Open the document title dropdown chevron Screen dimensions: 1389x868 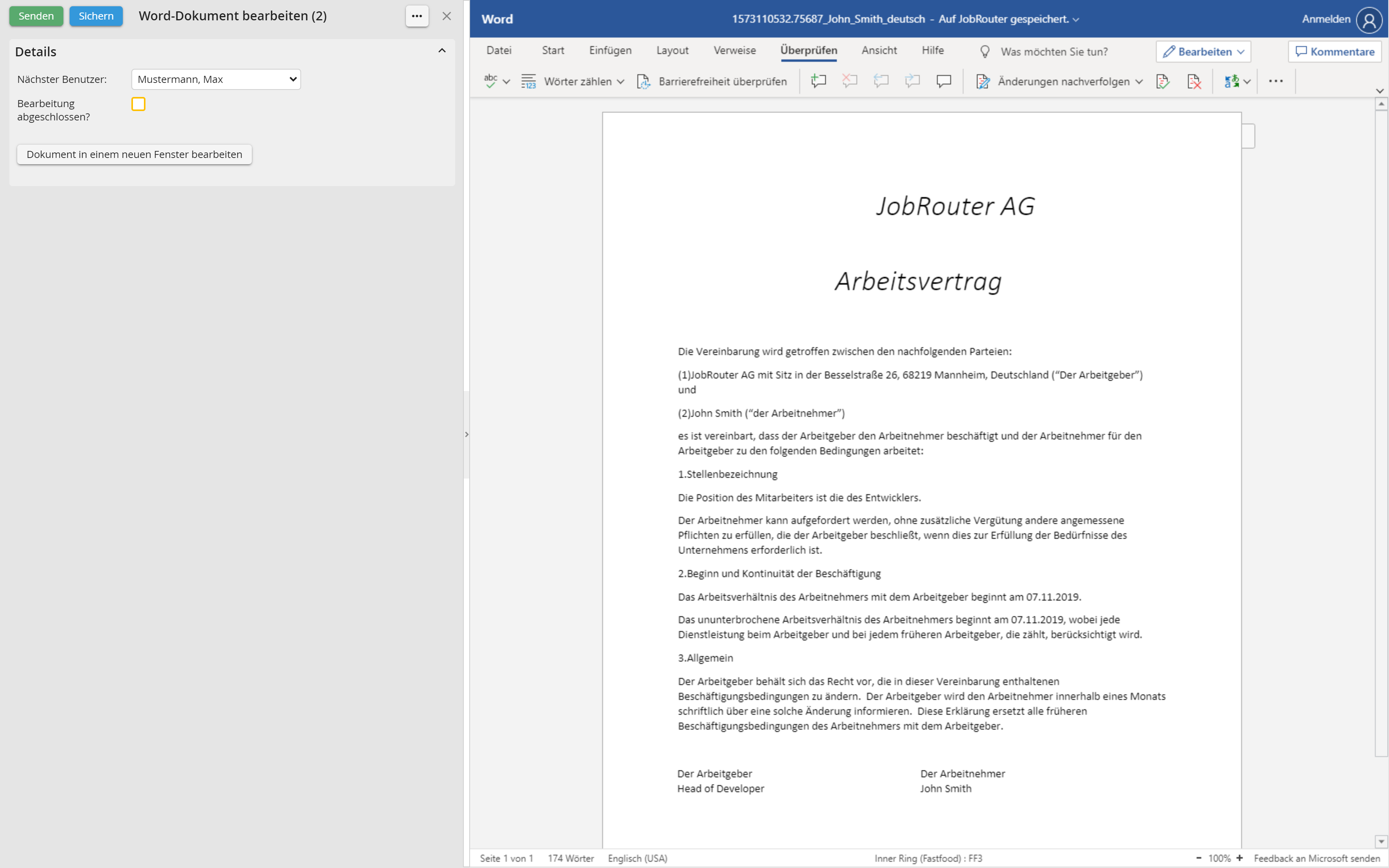[x=1076, y=20]
